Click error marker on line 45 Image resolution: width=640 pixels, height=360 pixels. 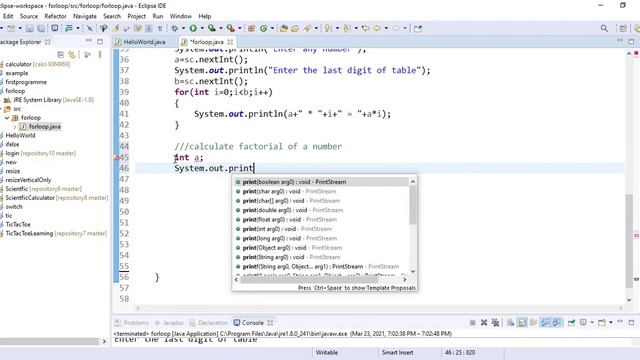(x=116, y=158)
